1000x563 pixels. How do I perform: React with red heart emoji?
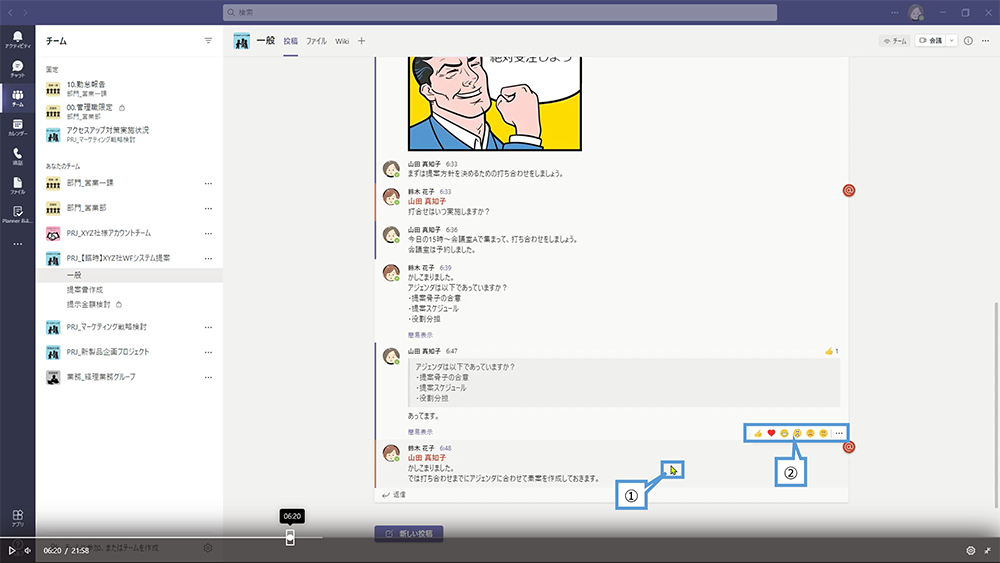771,434
